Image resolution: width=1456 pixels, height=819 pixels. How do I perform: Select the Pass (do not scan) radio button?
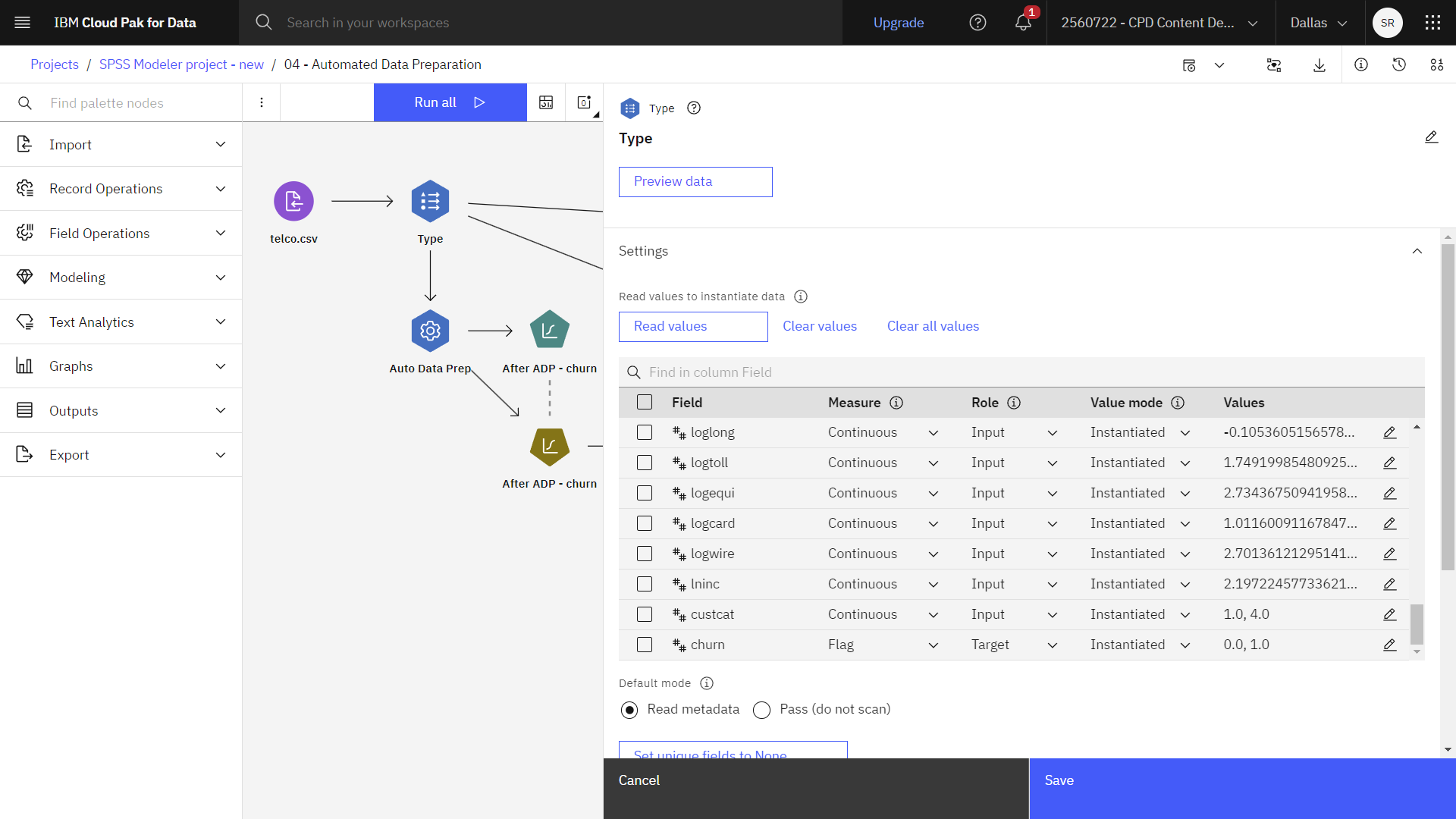pos(762,710)
